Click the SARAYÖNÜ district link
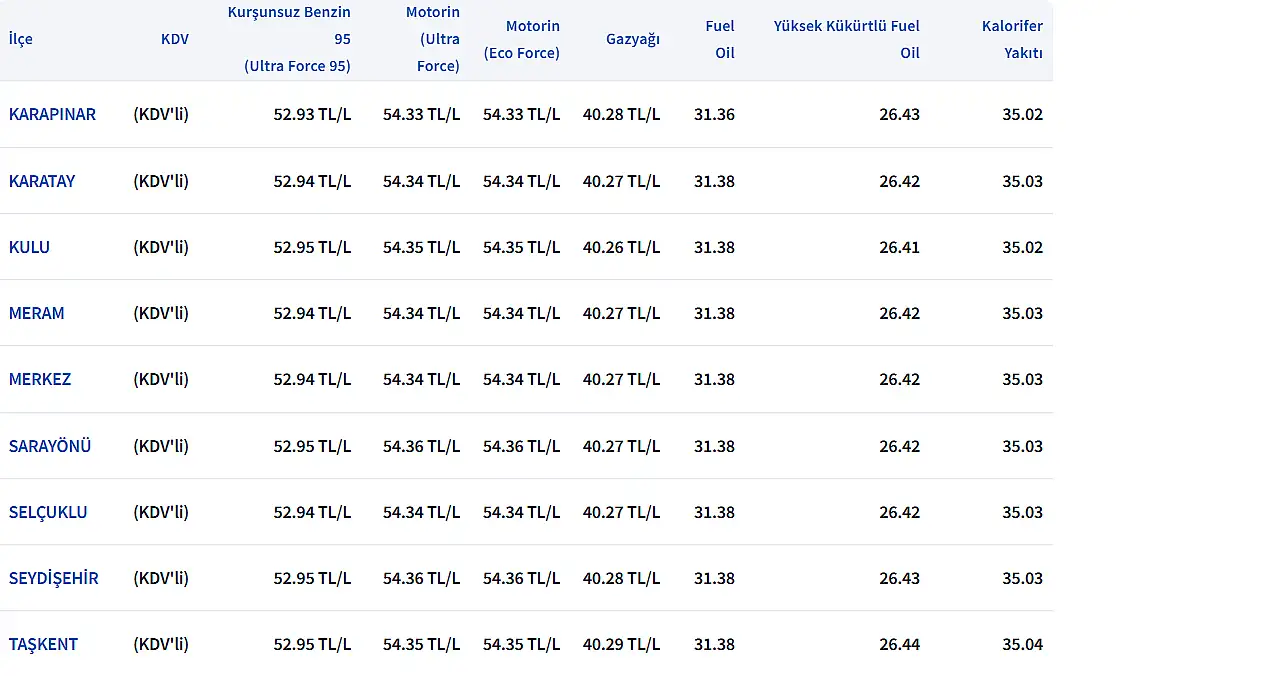 click(x=50, y=446)
